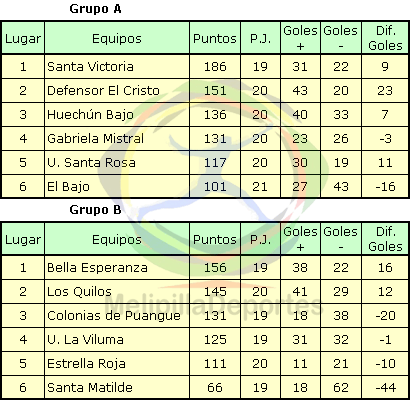The height and width of the screenshot is (400, 410).
Task: Click the Grupo B heading
Action: coord(95,210)
